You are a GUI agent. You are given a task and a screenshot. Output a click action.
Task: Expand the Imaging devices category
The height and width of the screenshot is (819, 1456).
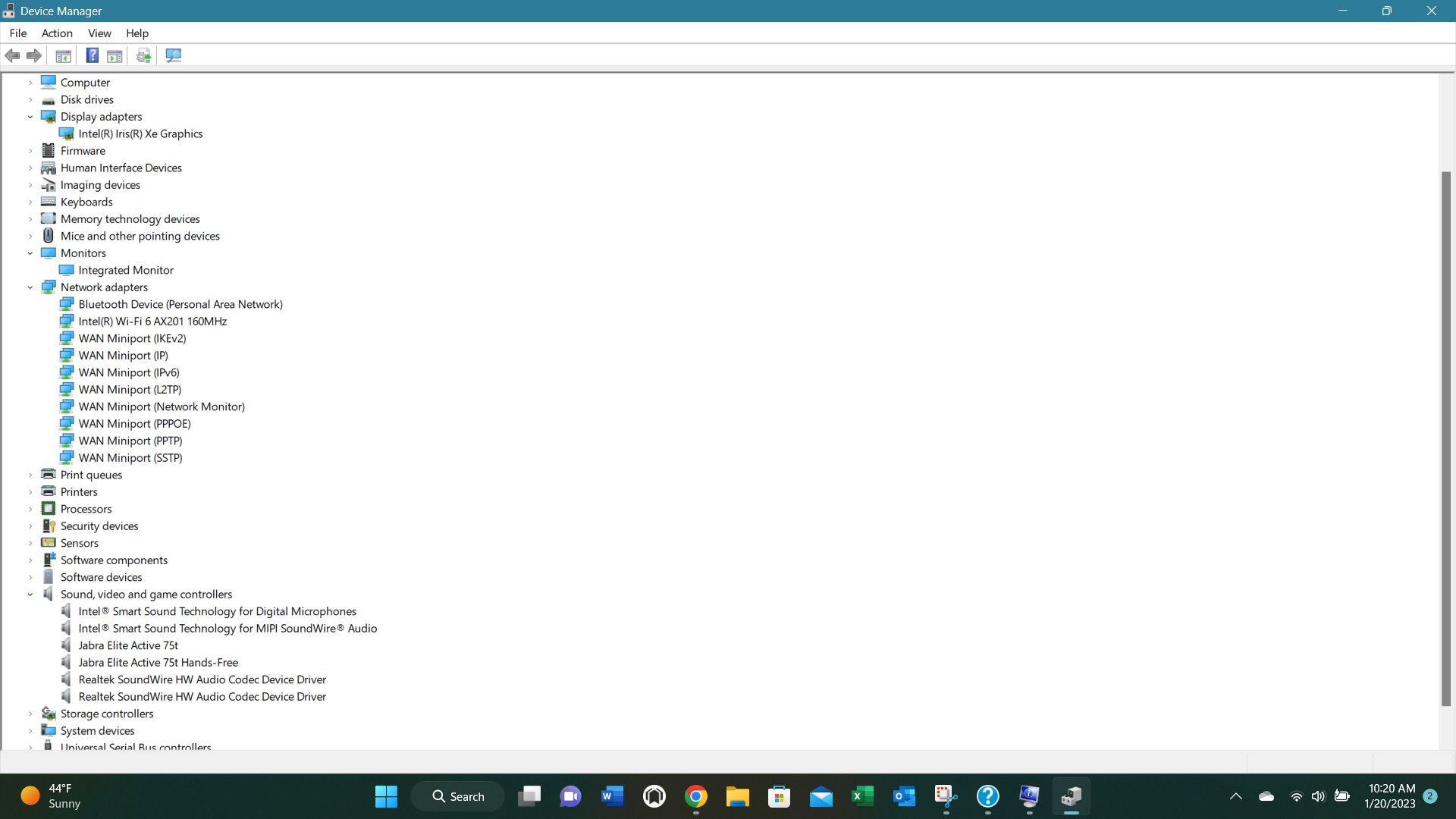[x=30, y=185]
